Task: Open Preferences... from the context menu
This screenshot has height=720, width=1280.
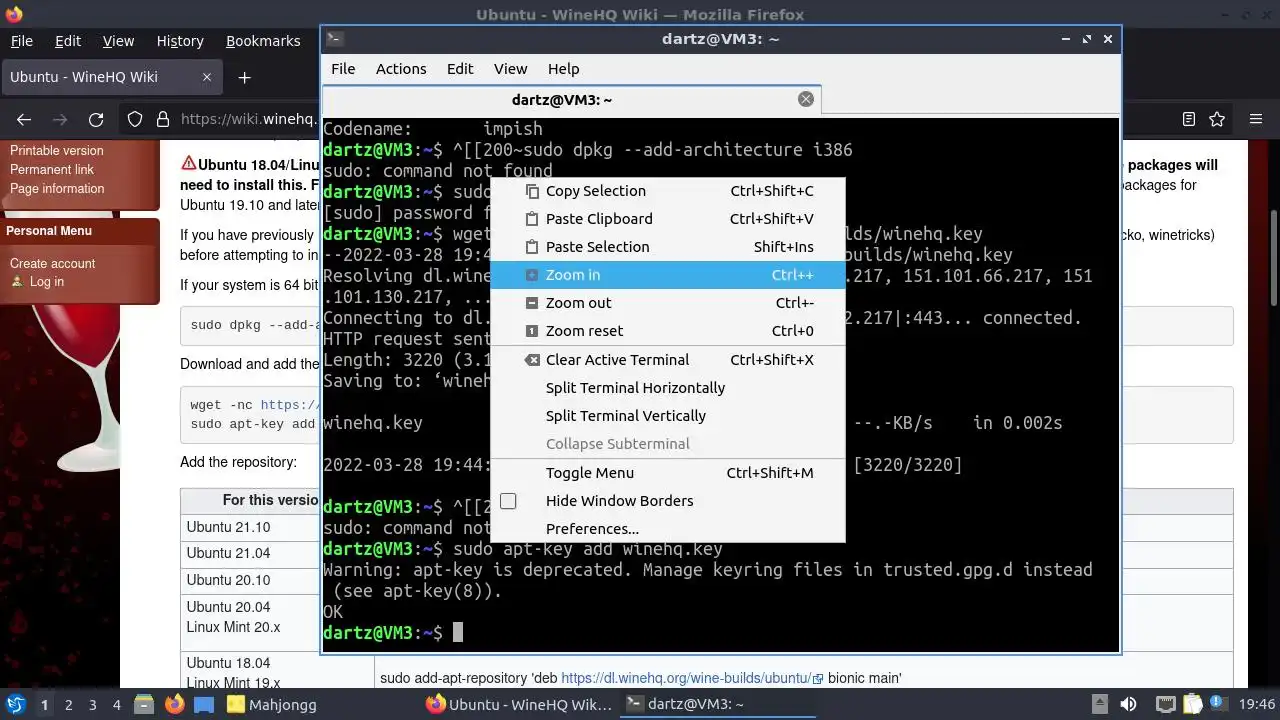Action: [667, 529]
